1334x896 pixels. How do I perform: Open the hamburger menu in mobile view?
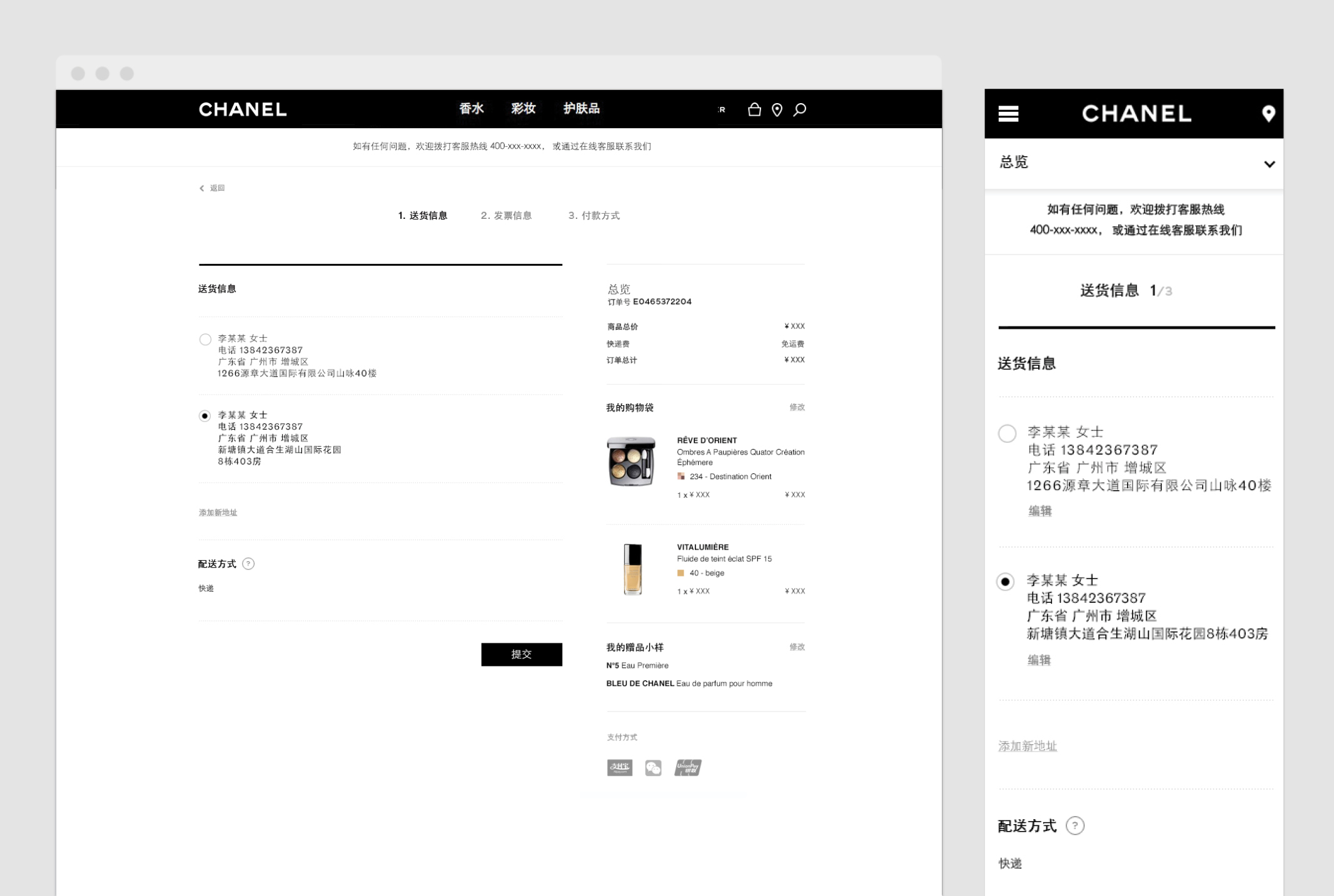1008,113
